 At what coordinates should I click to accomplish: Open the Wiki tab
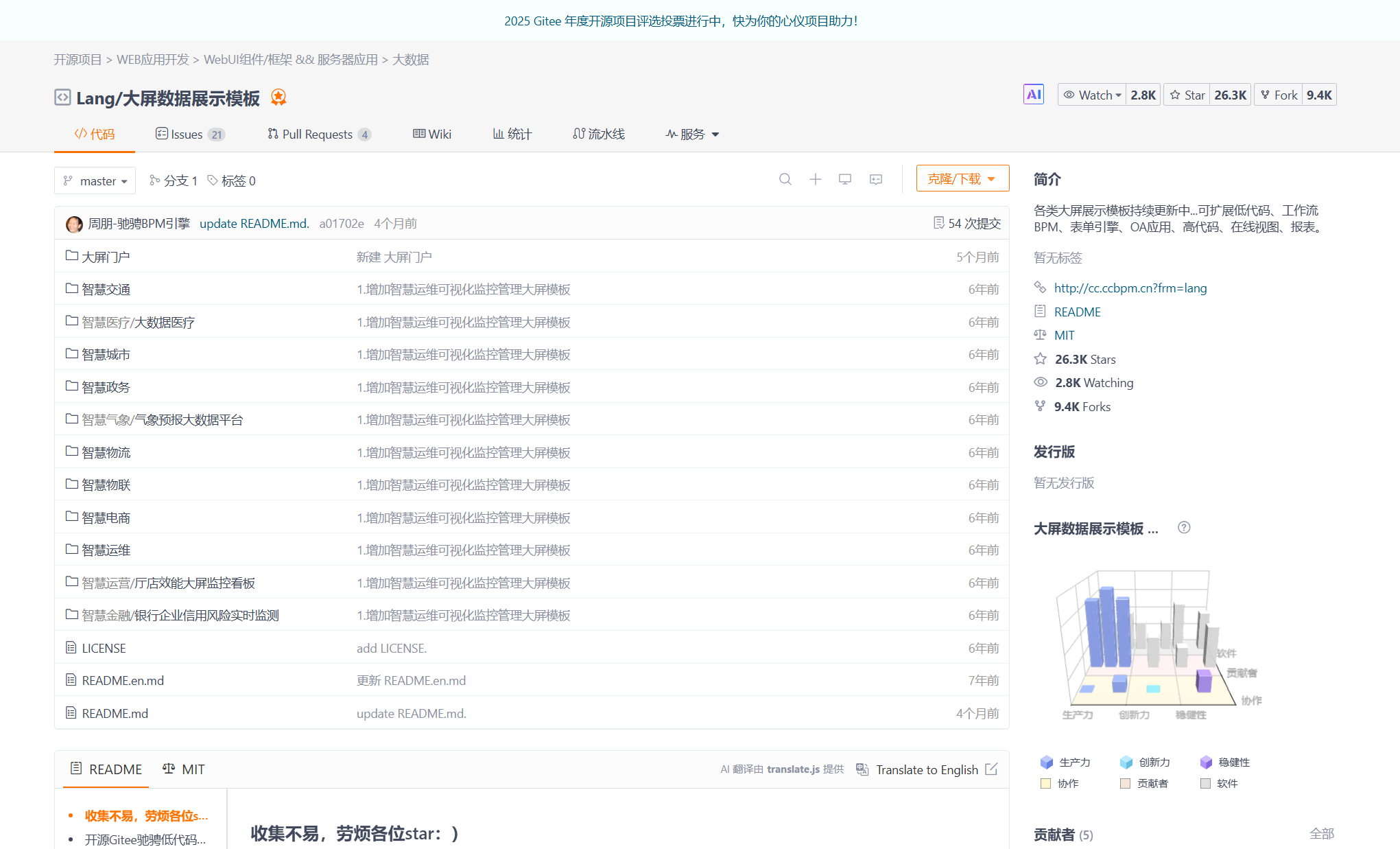[431, 134]
